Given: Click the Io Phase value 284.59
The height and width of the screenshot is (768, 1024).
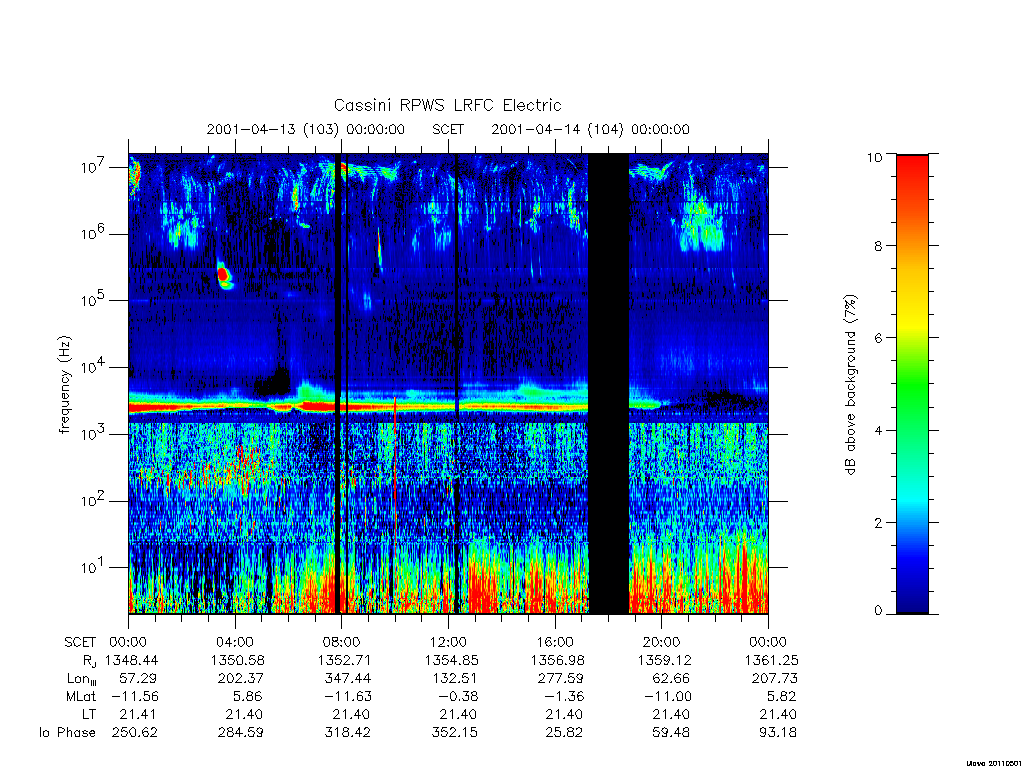Looking at the screenshot, I should (x=241, y=733).
